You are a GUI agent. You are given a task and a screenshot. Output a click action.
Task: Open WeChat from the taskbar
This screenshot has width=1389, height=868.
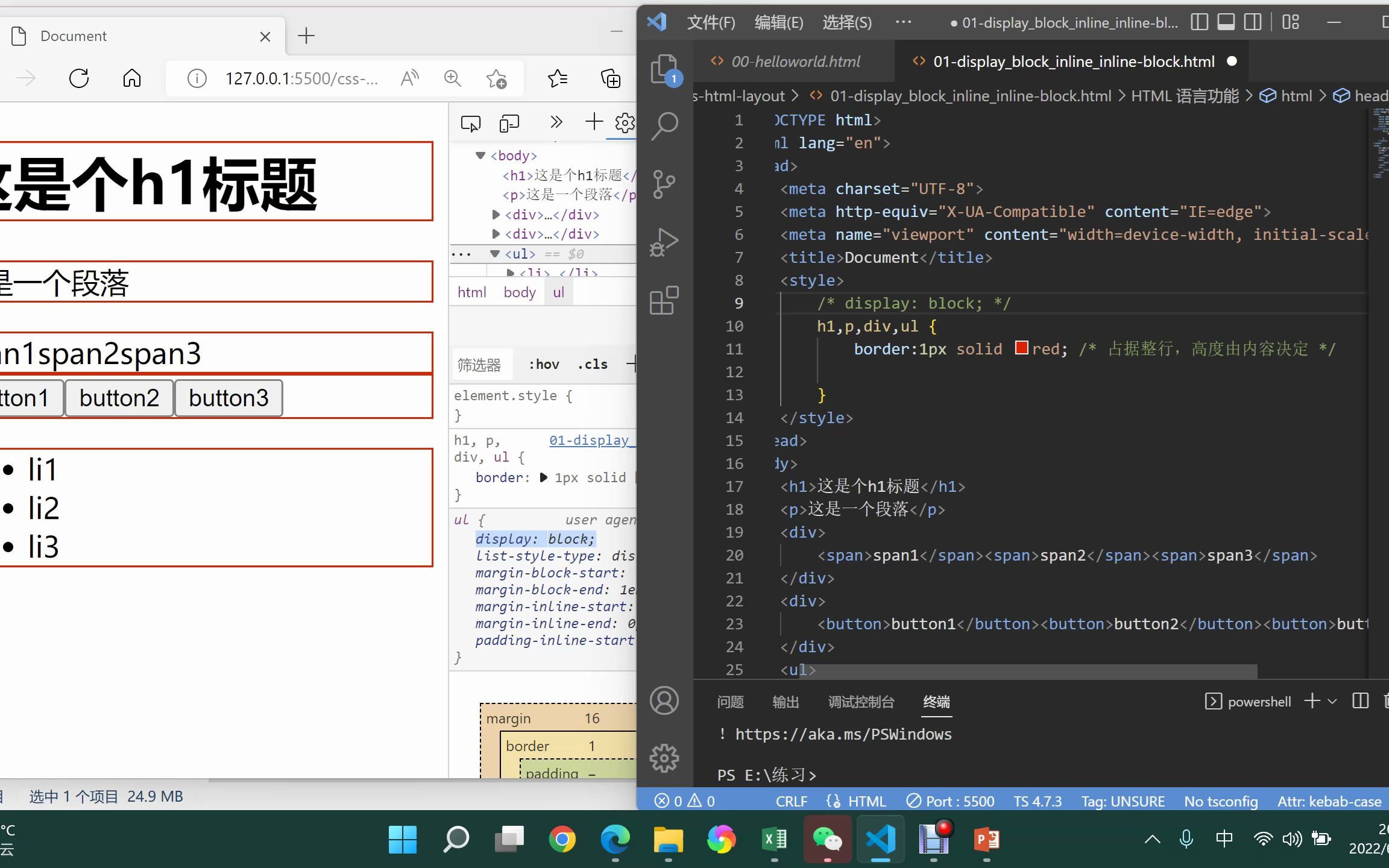pos(827,839)
